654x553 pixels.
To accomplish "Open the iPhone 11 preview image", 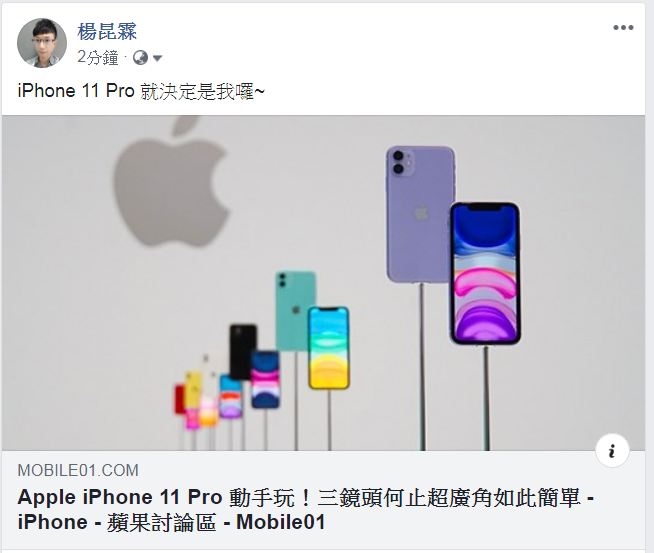I will (x=323, y=283).
